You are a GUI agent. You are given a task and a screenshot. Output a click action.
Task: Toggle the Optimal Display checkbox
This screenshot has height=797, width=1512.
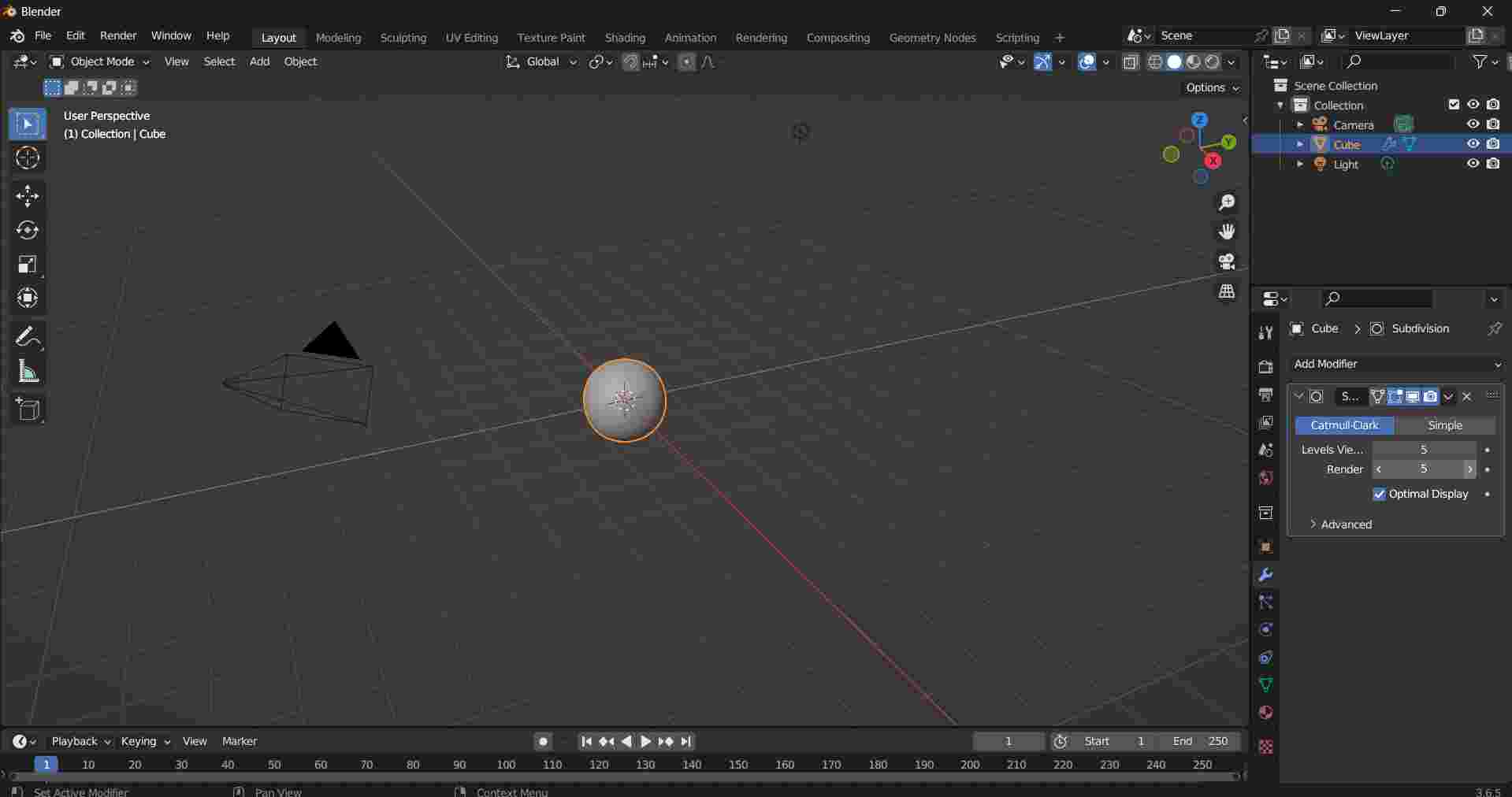point(1379,494)
